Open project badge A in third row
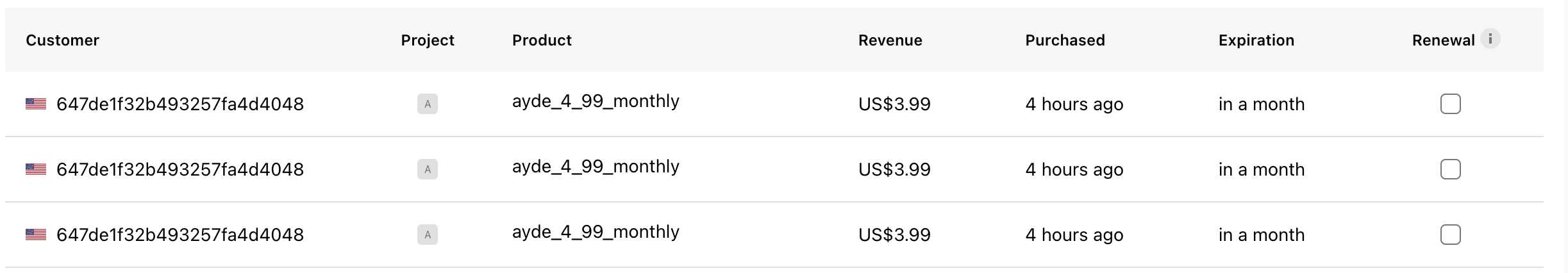 pos(428,235)
